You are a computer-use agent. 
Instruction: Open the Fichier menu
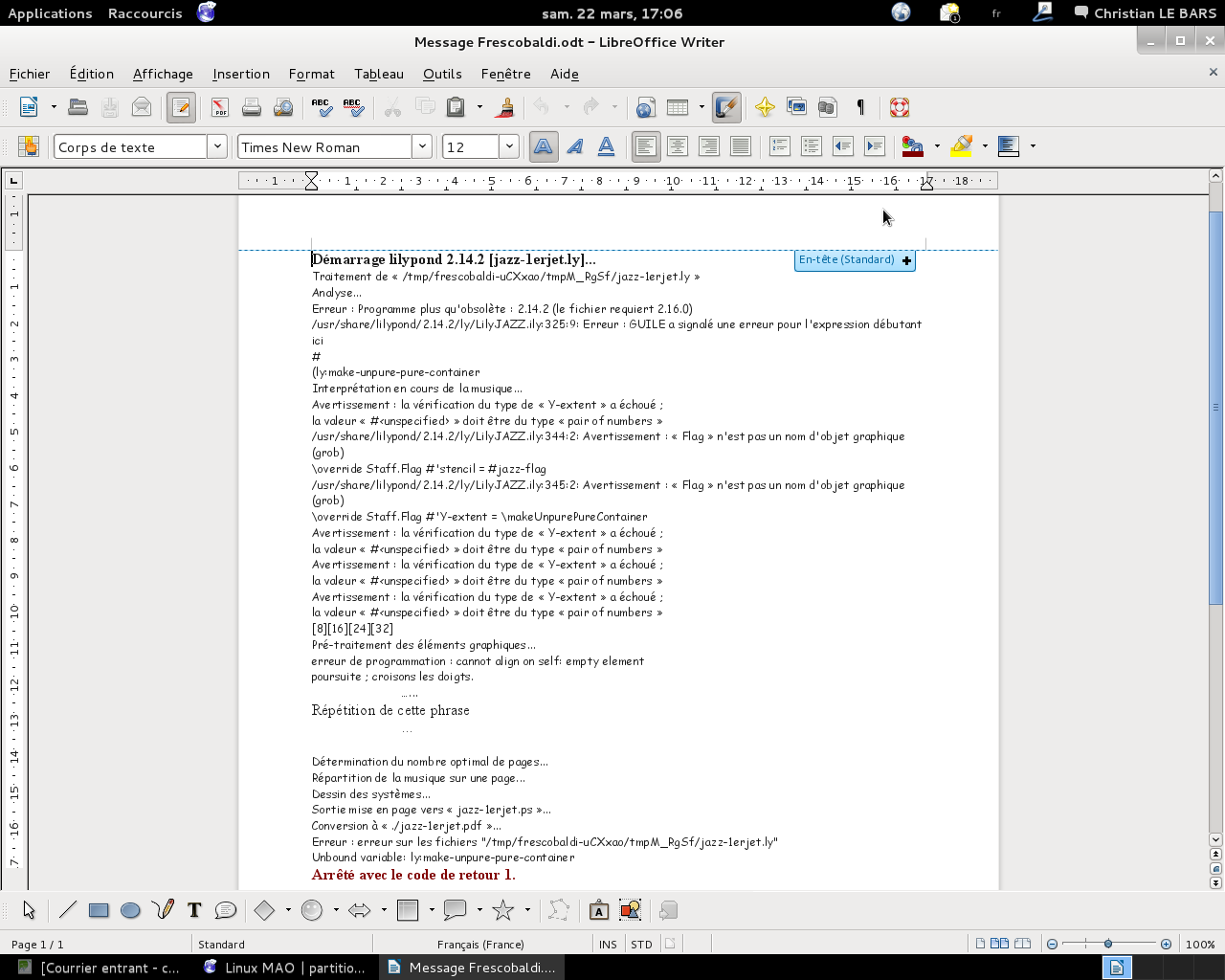[x=30, y=74]
